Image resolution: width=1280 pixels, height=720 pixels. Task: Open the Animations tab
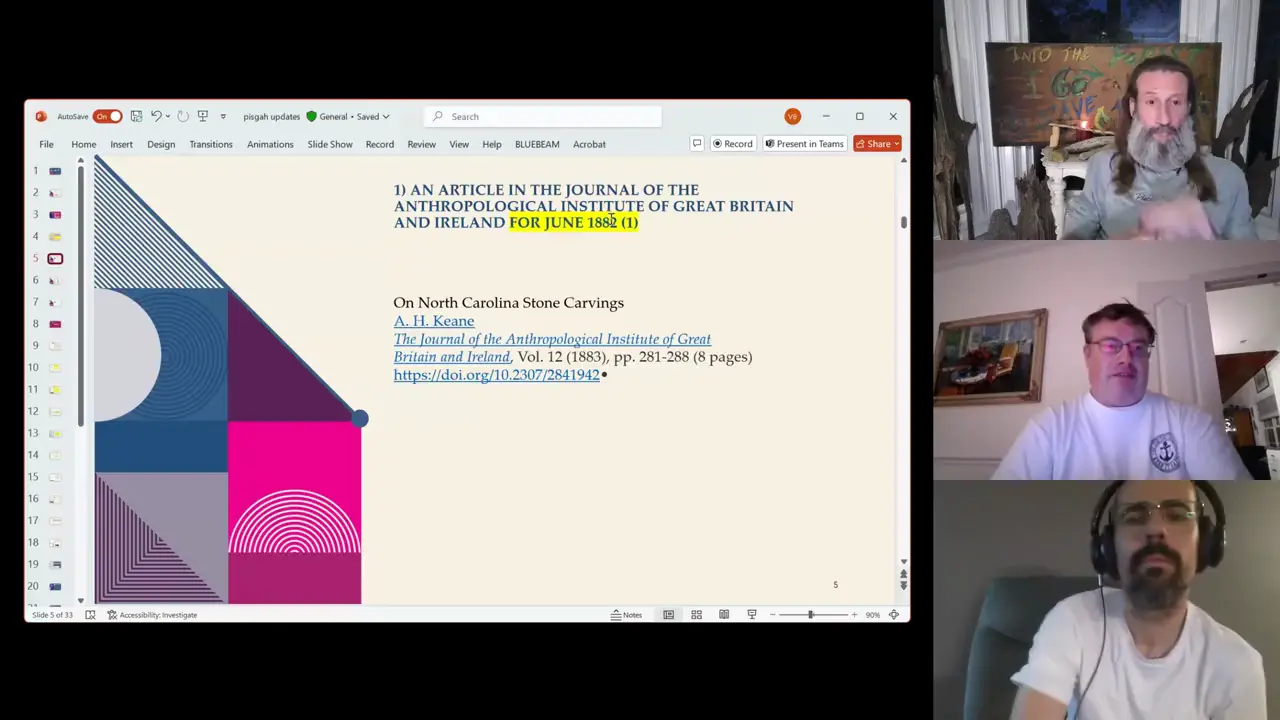(270, 144)
